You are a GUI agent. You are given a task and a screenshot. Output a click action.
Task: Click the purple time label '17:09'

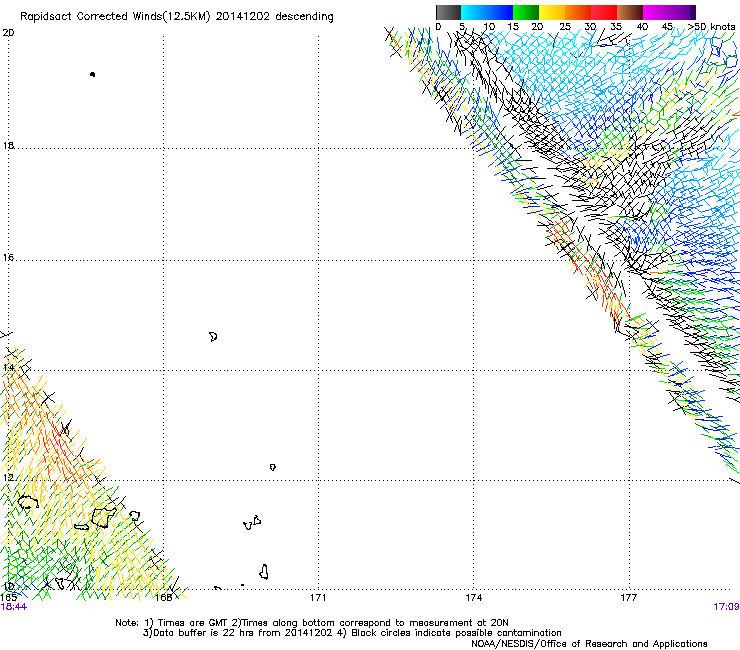pos(726,607)
